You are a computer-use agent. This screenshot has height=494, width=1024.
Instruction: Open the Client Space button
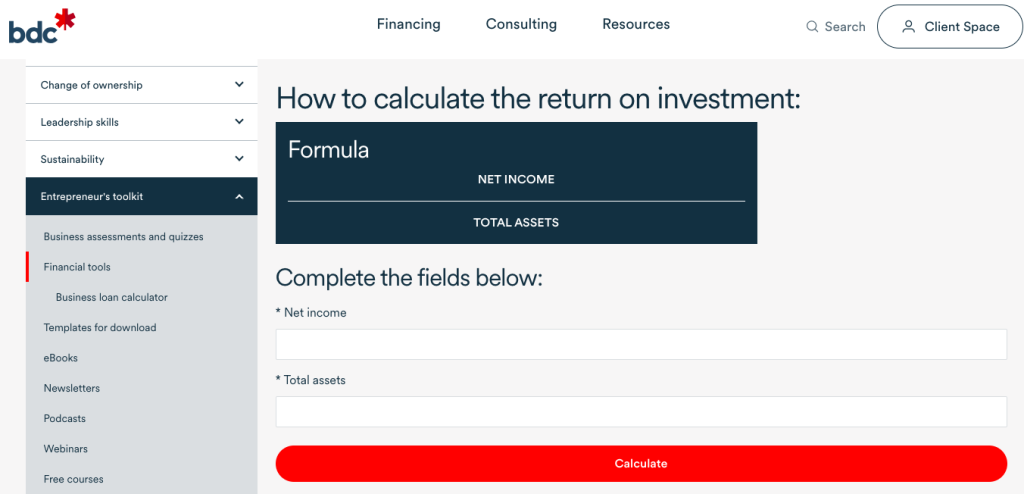(950, 27)
